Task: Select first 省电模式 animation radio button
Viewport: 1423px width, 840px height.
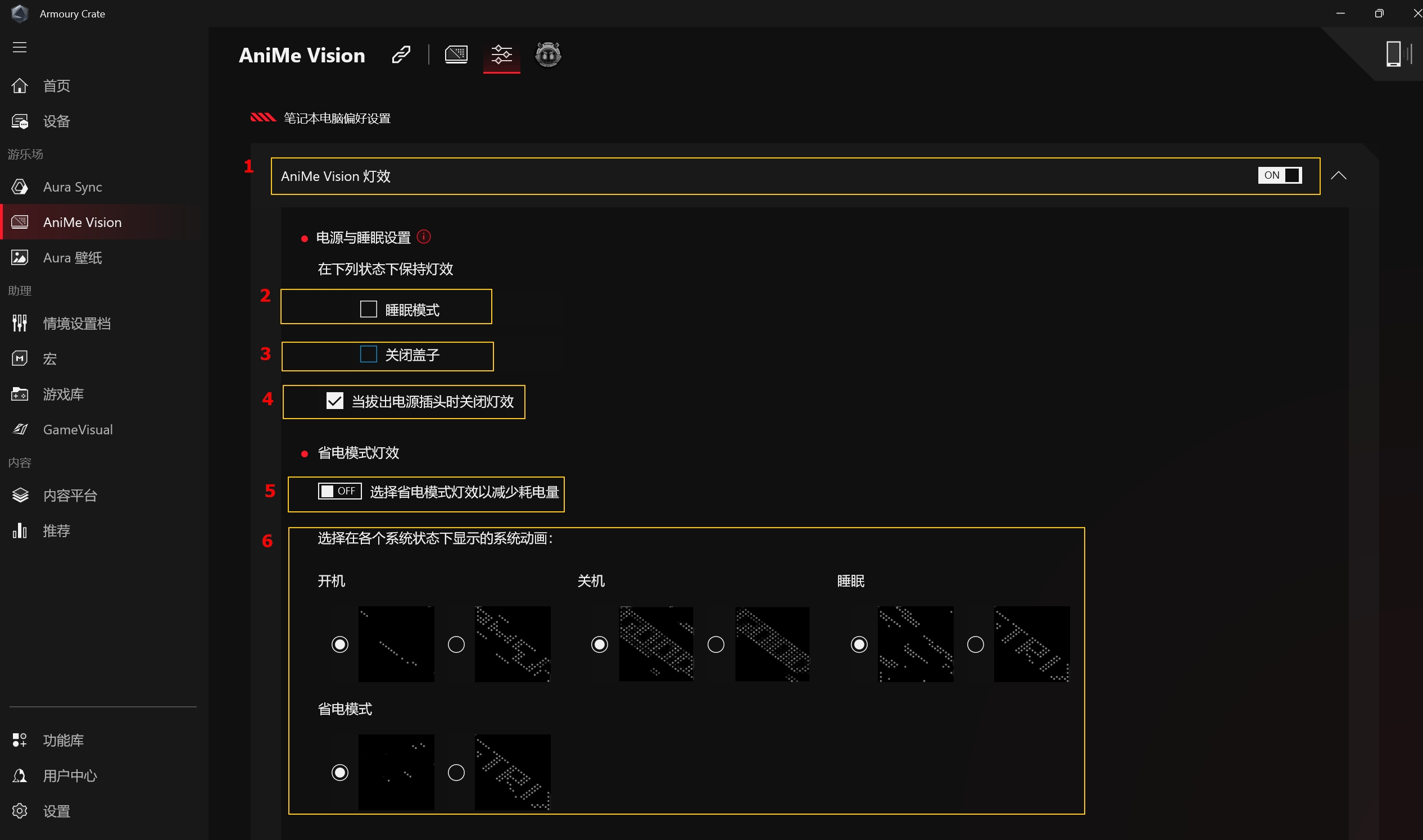Action: (339, 773)
